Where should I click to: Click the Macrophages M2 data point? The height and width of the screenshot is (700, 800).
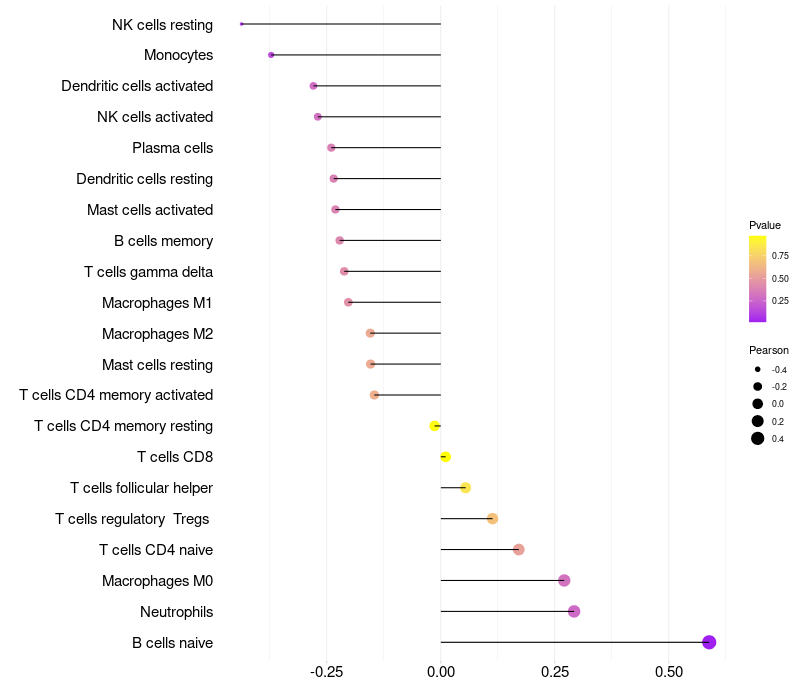(370, 333)
